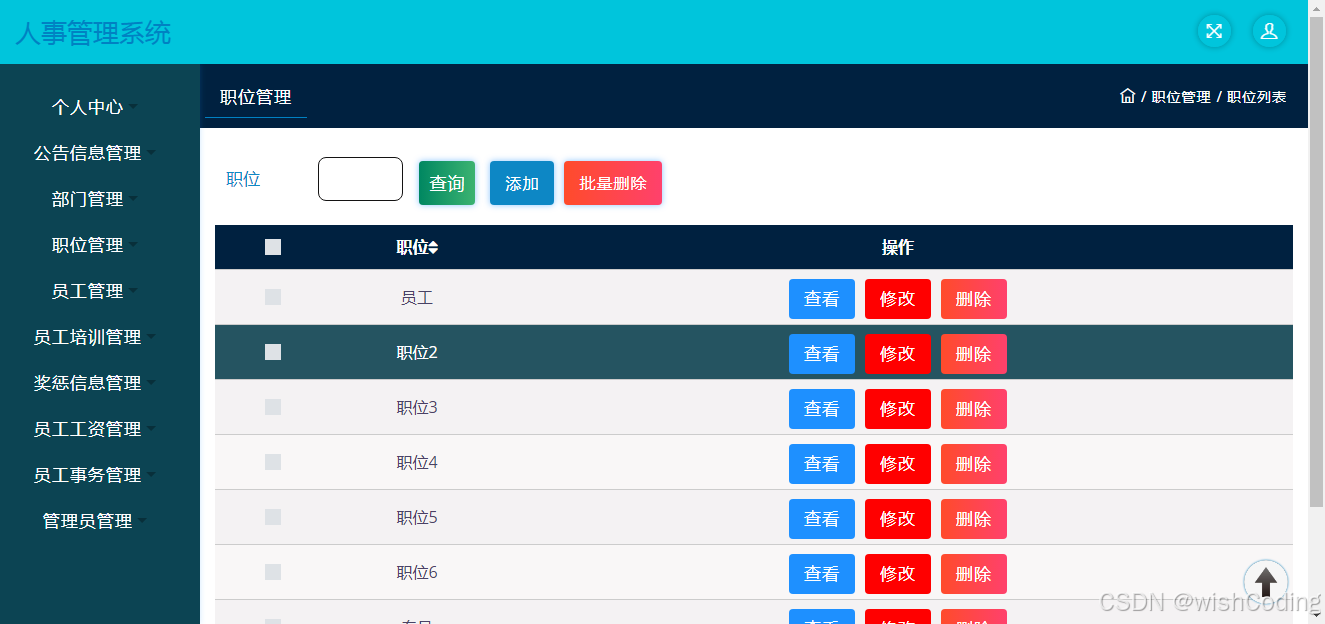Click 删除 for row 职位3
This screenshot has width=1325, height=624.
pos(974,409)
